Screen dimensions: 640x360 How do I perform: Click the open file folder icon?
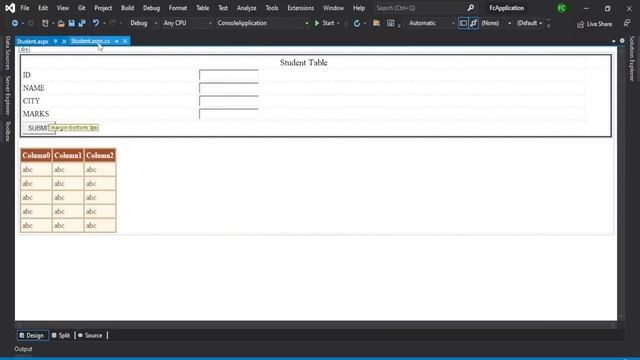click(x=61, y=23)
